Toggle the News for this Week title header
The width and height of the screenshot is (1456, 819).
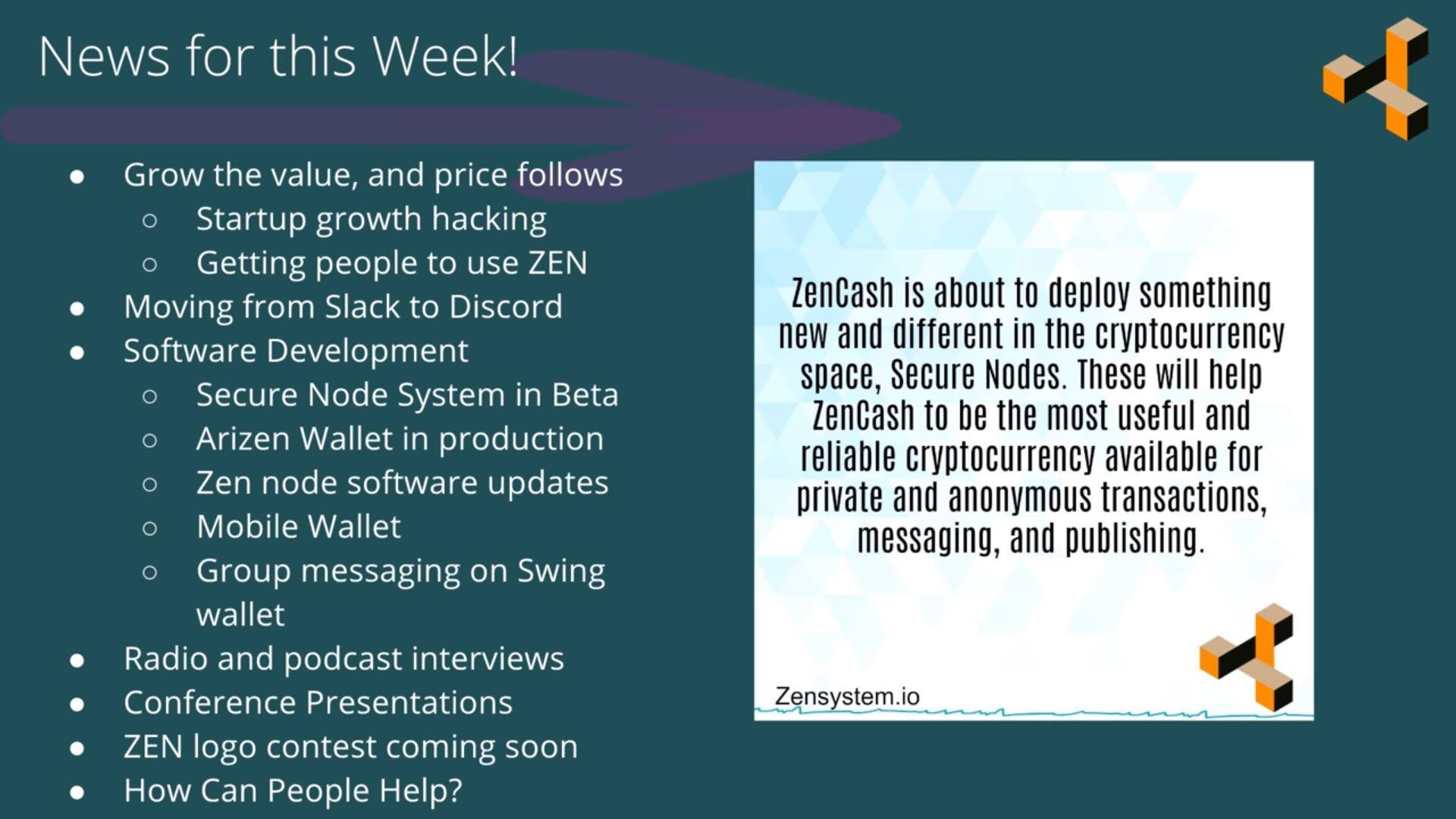tap(277, 54)
